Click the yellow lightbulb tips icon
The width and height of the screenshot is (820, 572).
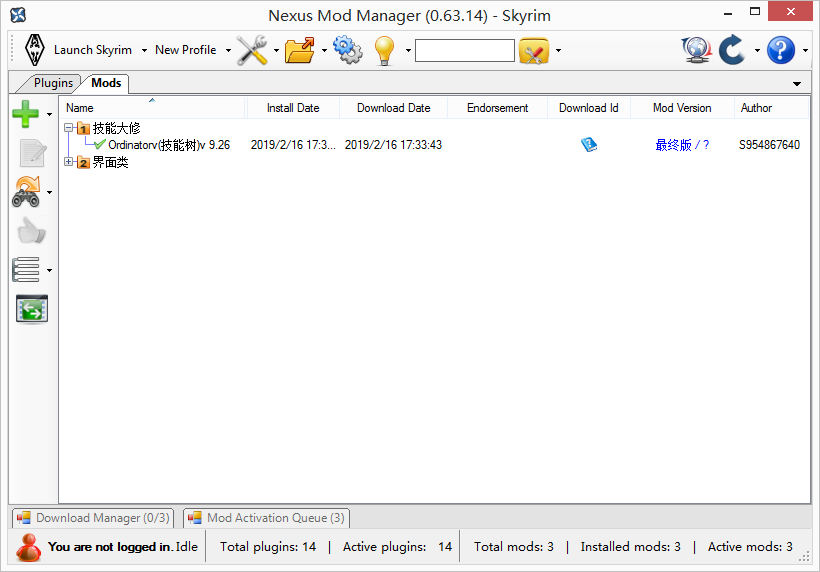click(x=385, y=50)
